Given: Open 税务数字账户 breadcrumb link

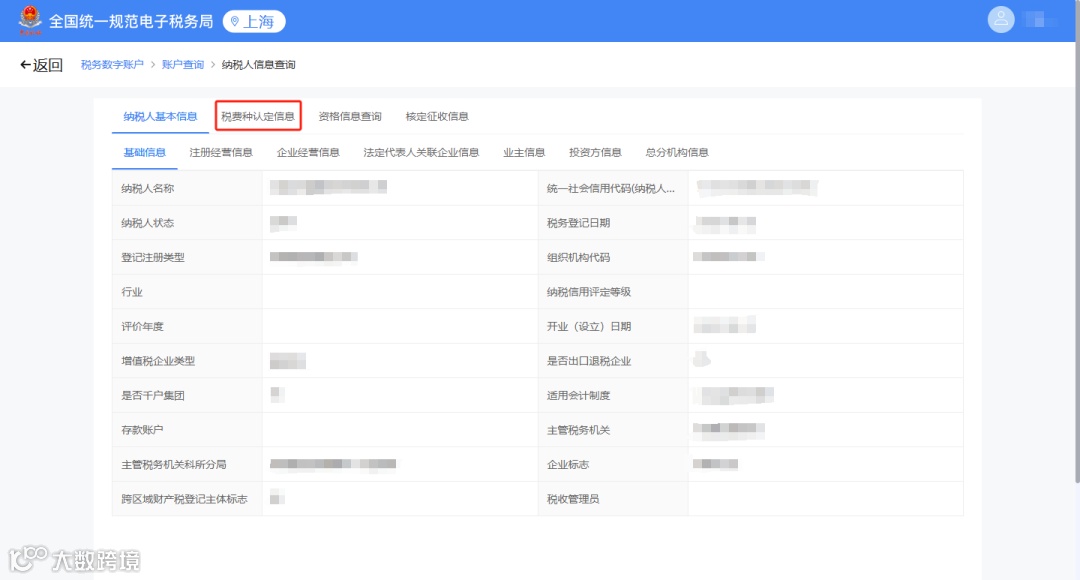Looking at the screenshot, I should [x=112, y=65].
